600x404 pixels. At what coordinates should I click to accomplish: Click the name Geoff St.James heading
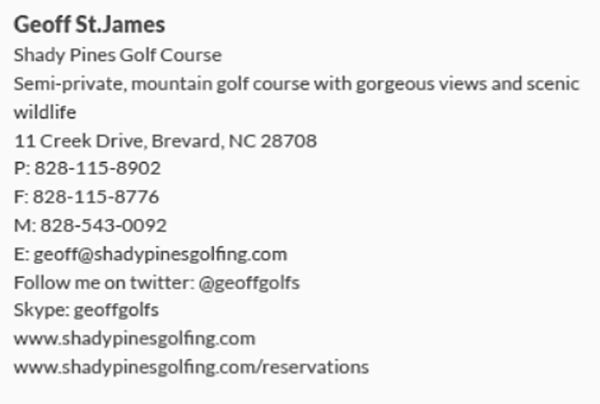89,24
